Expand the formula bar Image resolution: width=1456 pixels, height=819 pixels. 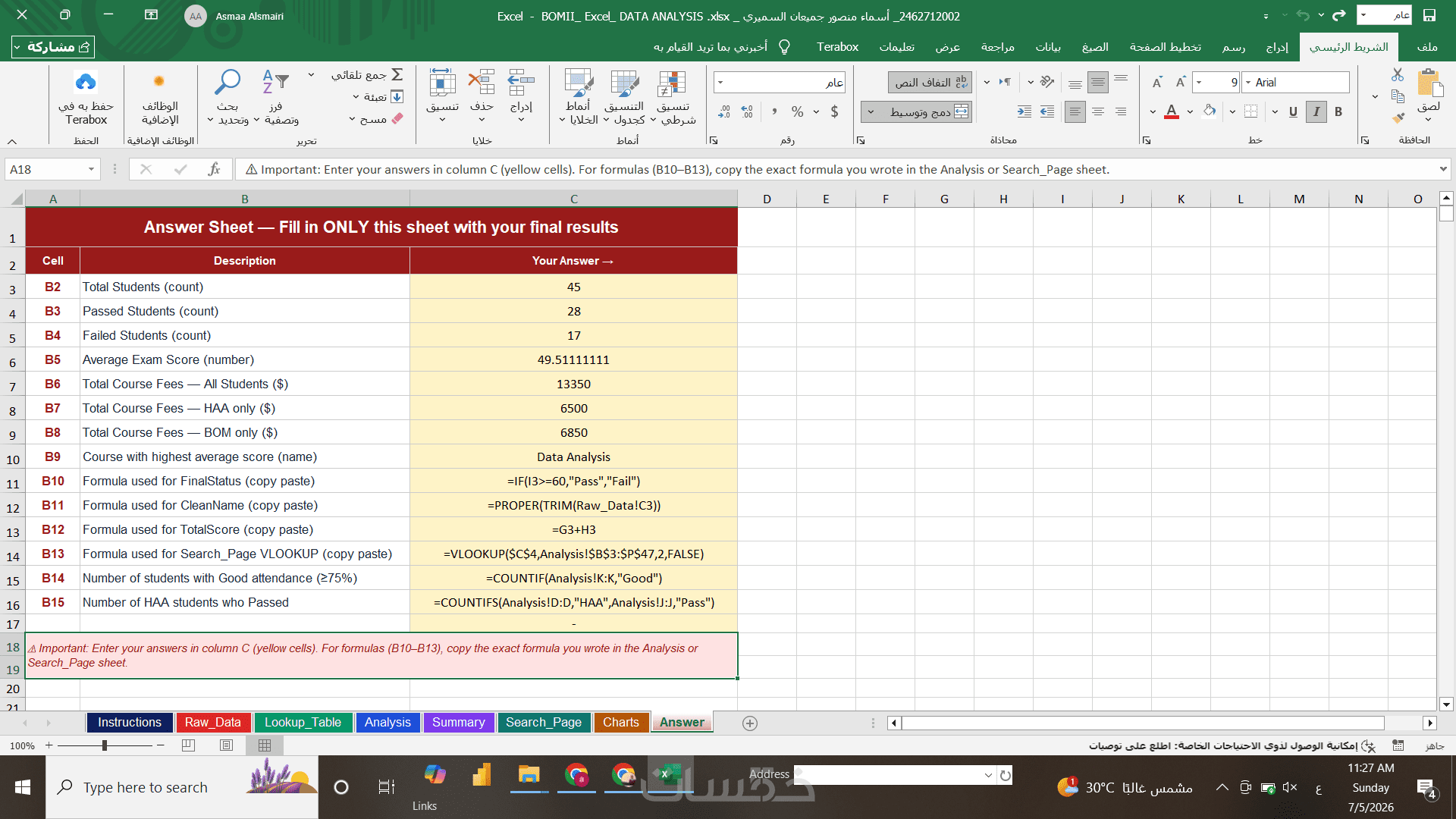[1443, 169]
